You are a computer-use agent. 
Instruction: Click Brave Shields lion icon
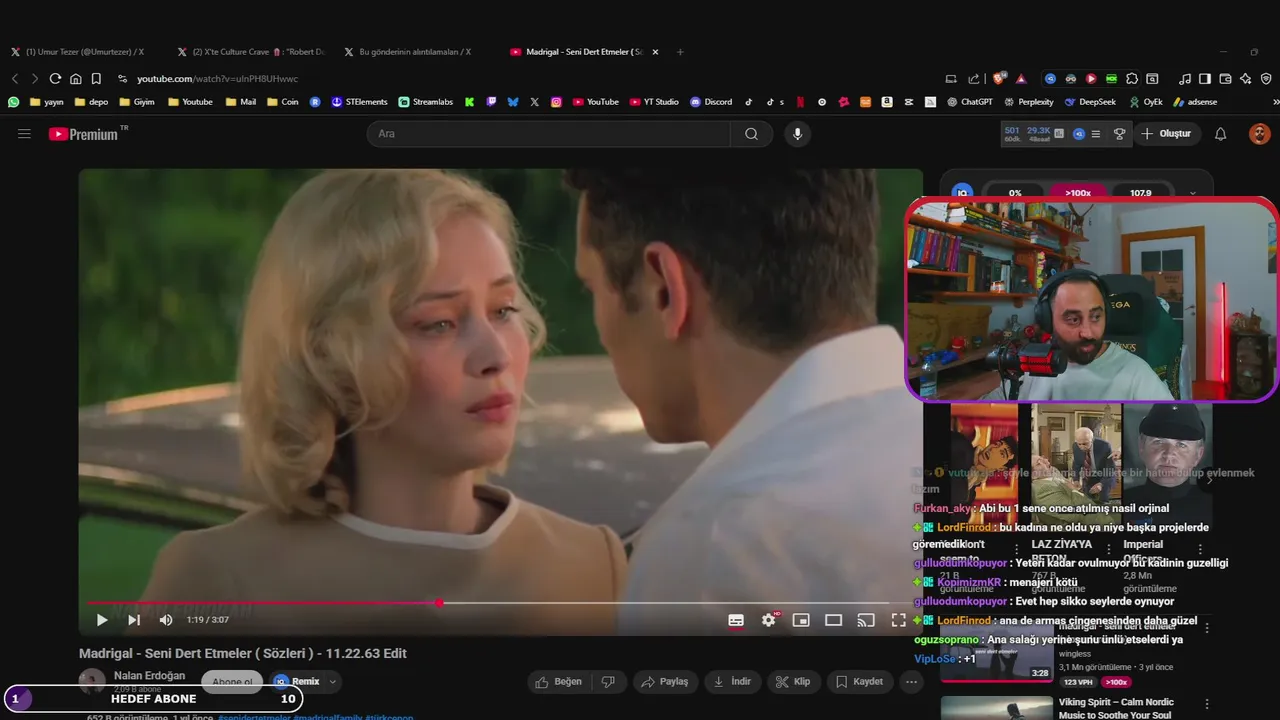(1000, 78)
